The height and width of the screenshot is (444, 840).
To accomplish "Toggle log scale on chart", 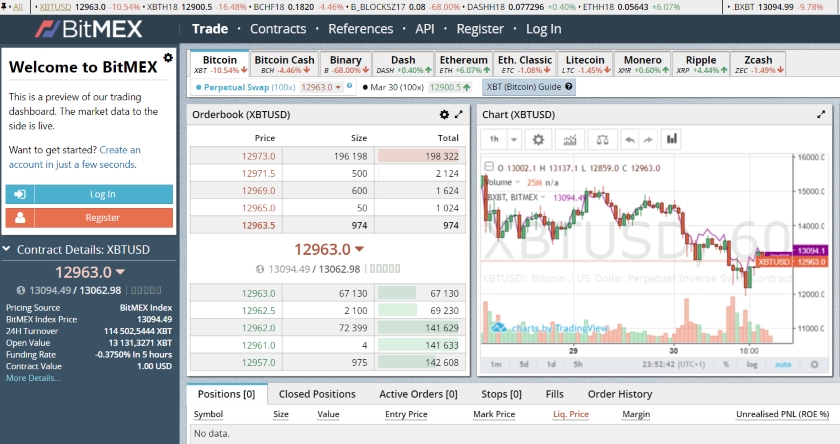I will [x=752, y=364].
